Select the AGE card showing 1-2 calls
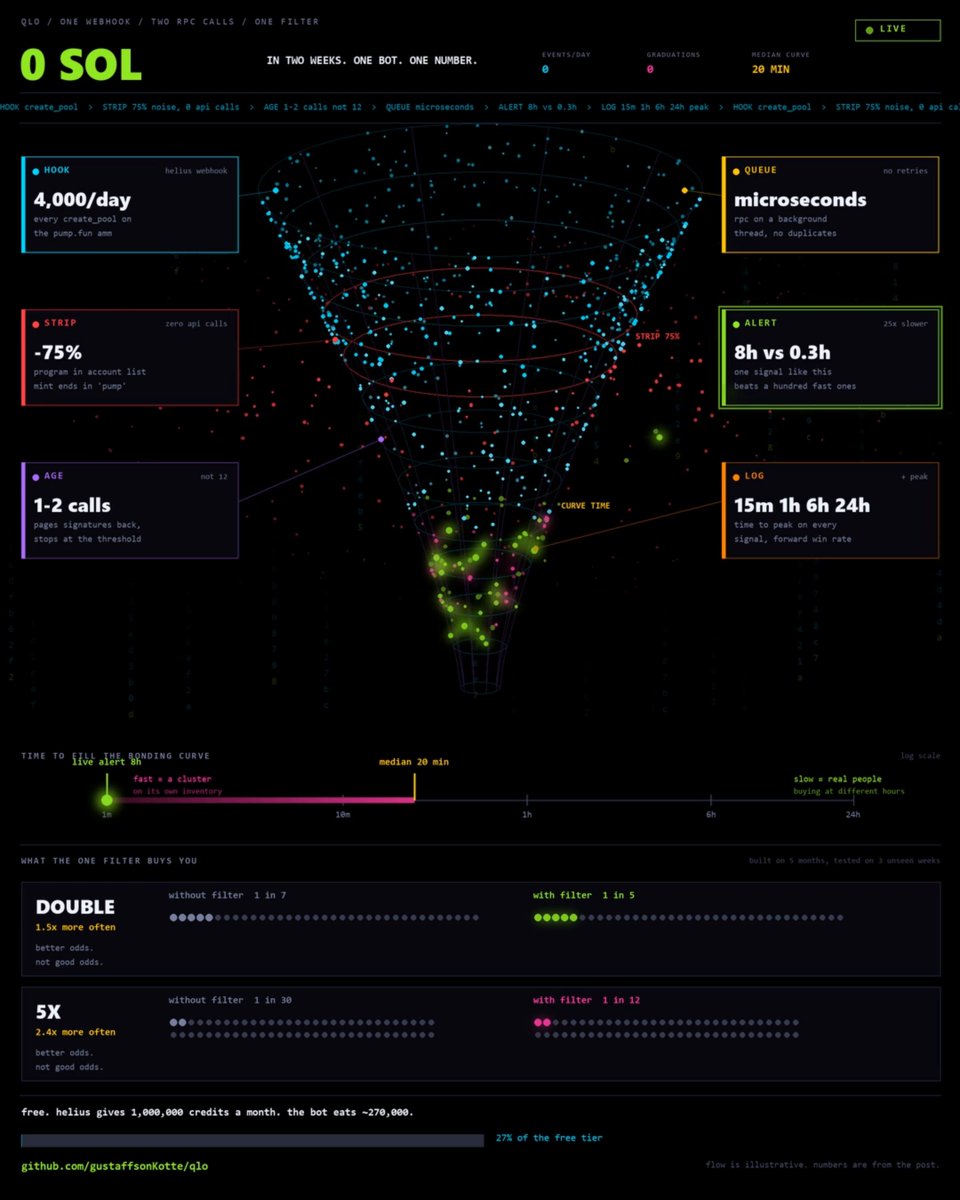Image resolution: width=960 pixels, height=1200 pixels. pos(130,510)
